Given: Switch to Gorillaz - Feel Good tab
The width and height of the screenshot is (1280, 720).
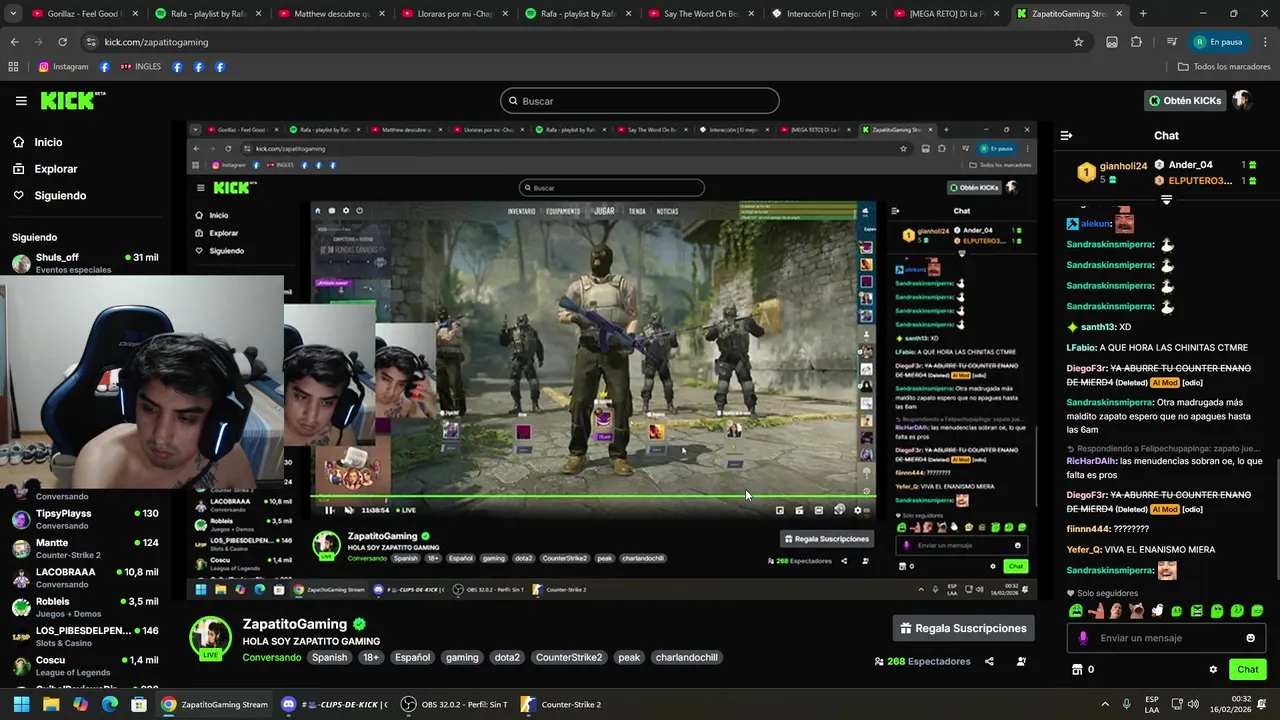Looking at the screenshot, I should pyautogui.click(x=83, y=14).
